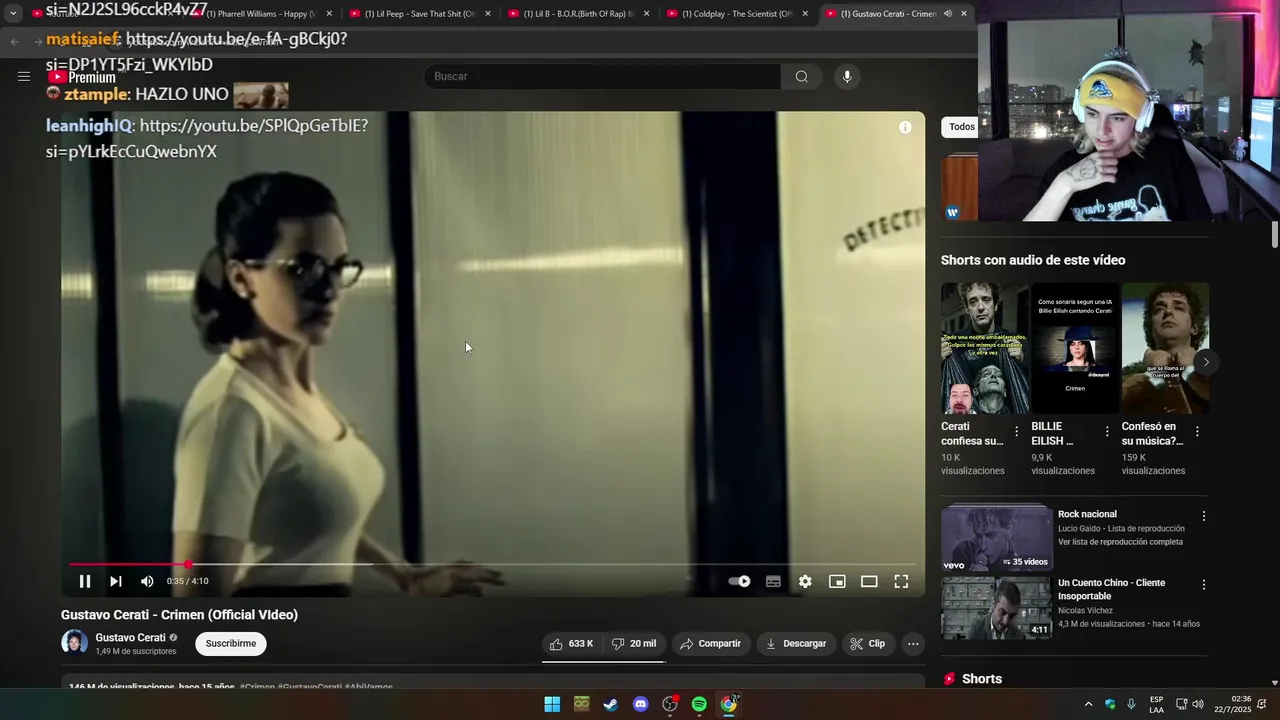Click 'Ver lista de reproducción completa' link

1120,542
